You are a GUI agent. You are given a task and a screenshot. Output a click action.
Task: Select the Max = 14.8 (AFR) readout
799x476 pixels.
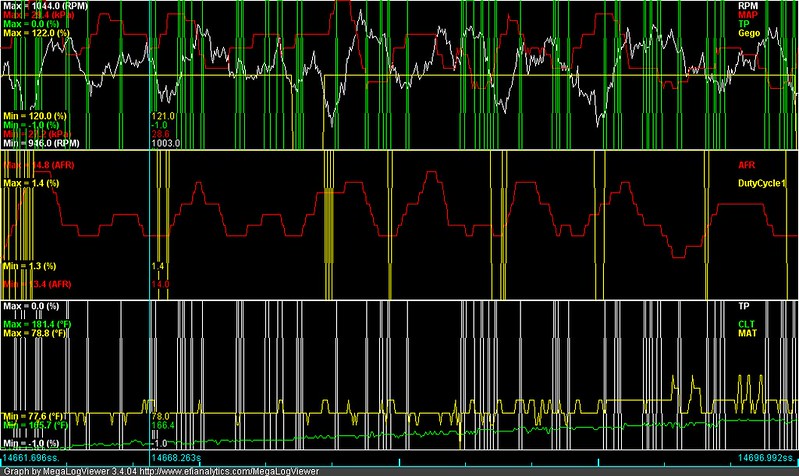click(x=39, y=165)
